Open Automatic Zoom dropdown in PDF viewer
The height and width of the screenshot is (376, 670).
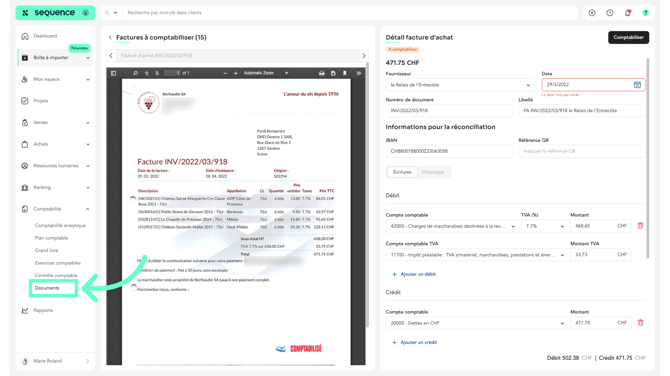[266, 73]
